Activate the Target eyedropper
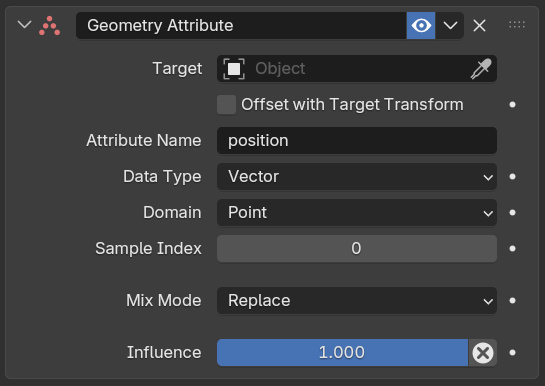Screen dimensions: 545x386 click(x=481, y=68)
